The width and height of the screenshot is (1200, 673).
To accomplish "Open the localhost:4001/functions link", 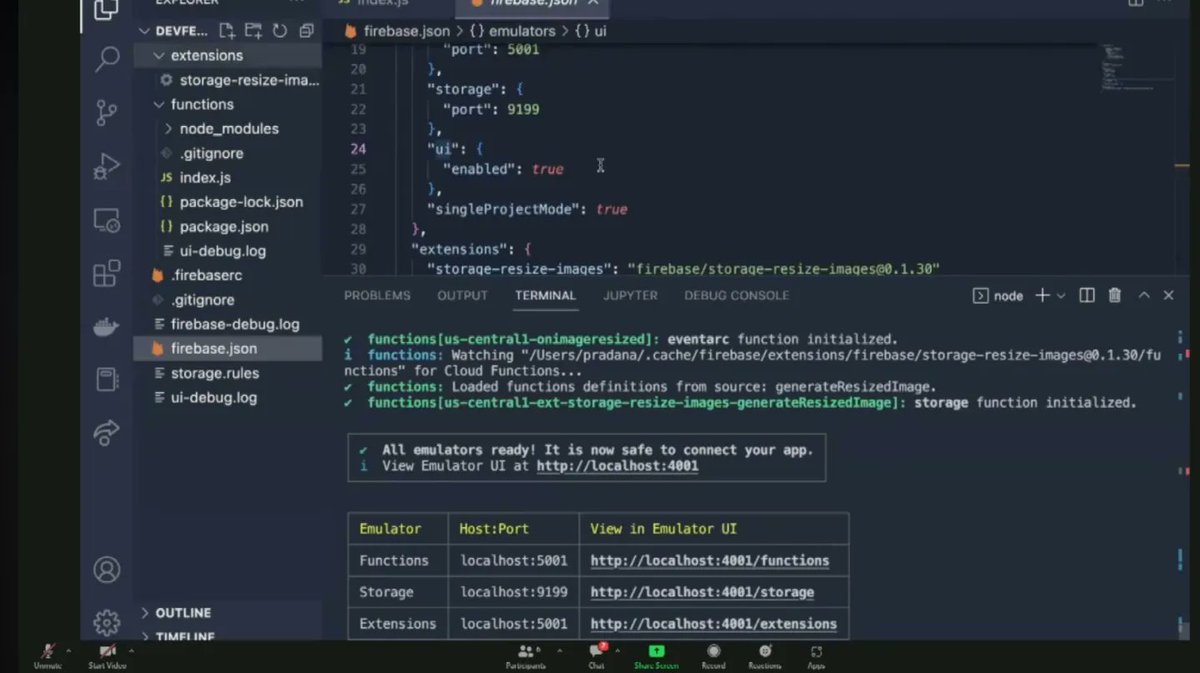I will (x=709, y=561).
